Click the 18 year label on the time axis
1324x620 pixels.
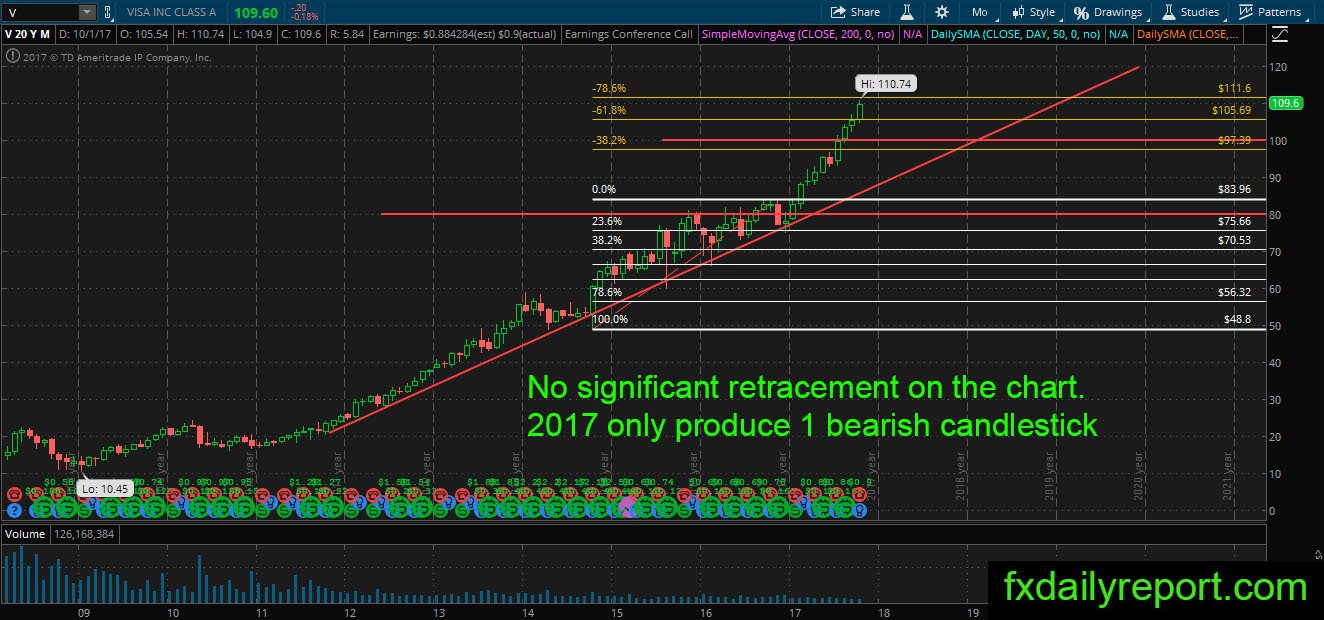click(882, 612)
